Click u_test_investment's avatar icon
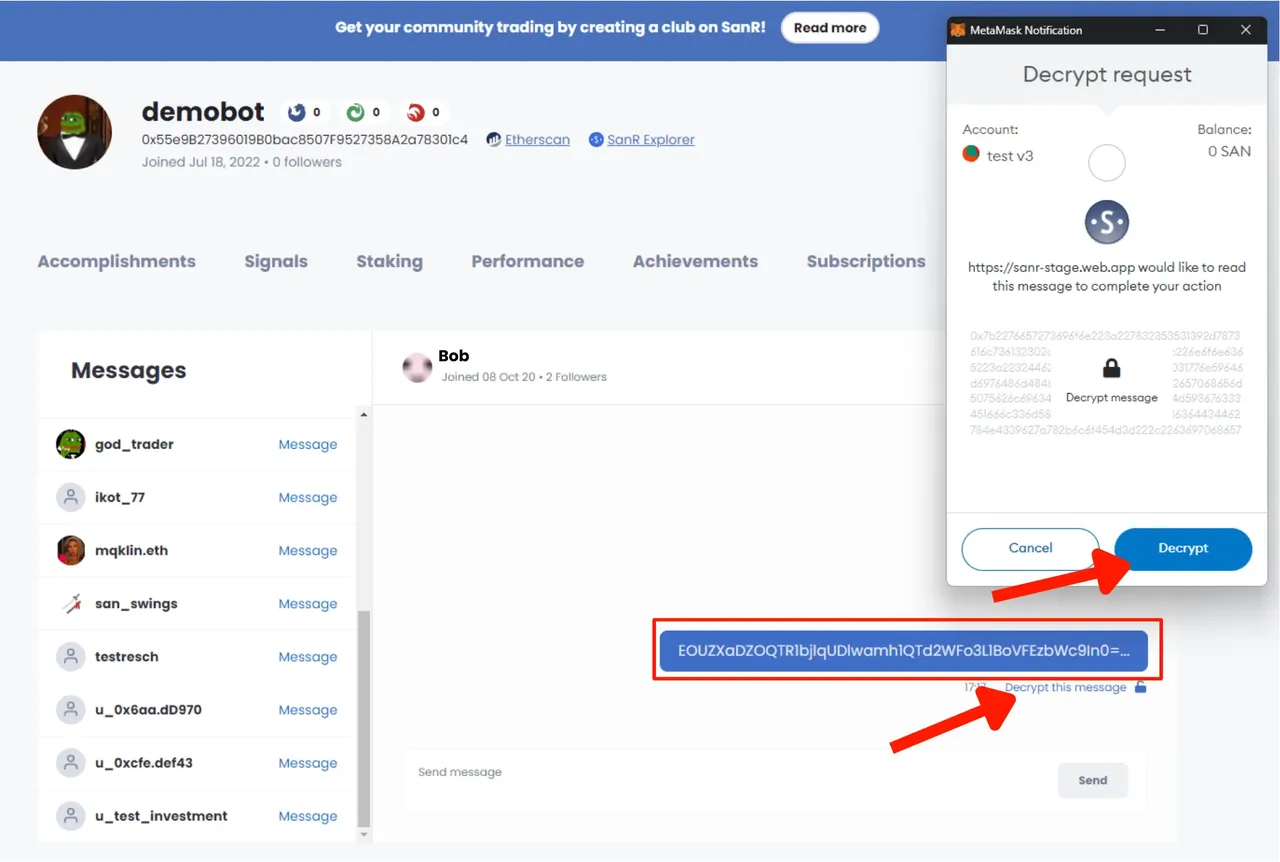This screenshot has width=1280, height=862. 70,815
